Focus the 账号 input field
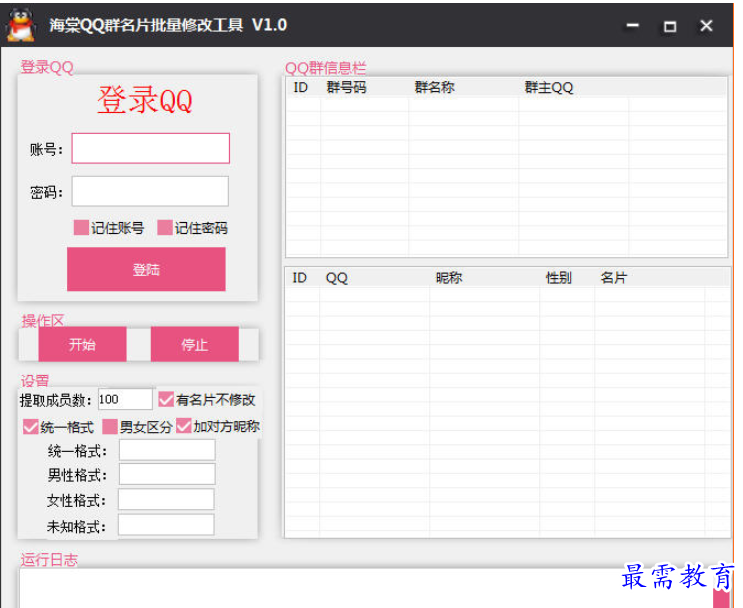This screenshot has height=608, width=743. [x=151, y=148]
